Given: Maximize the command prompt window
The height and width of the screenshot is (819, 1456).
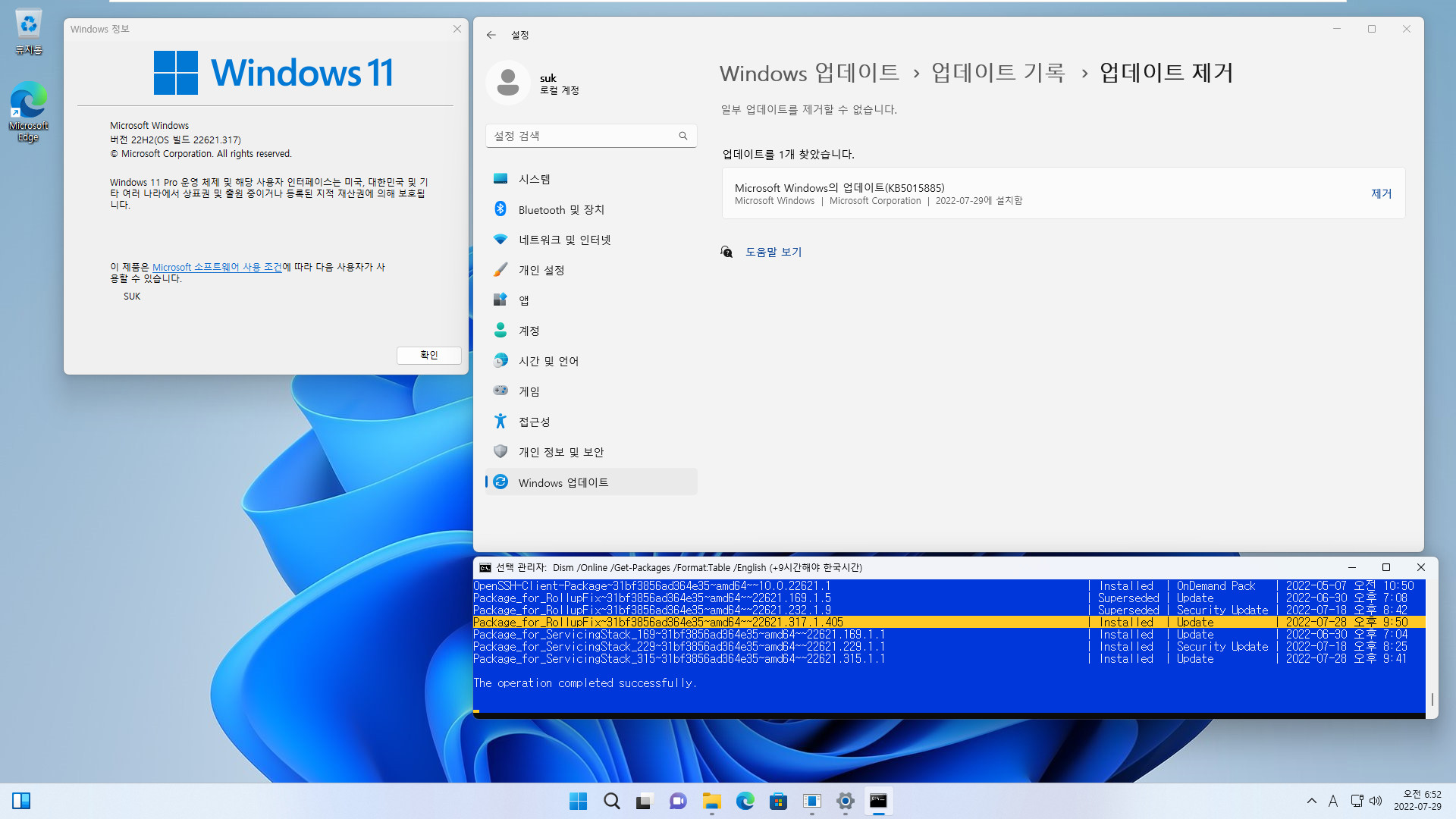Looking at the screenshot, I should [1386, 567].
